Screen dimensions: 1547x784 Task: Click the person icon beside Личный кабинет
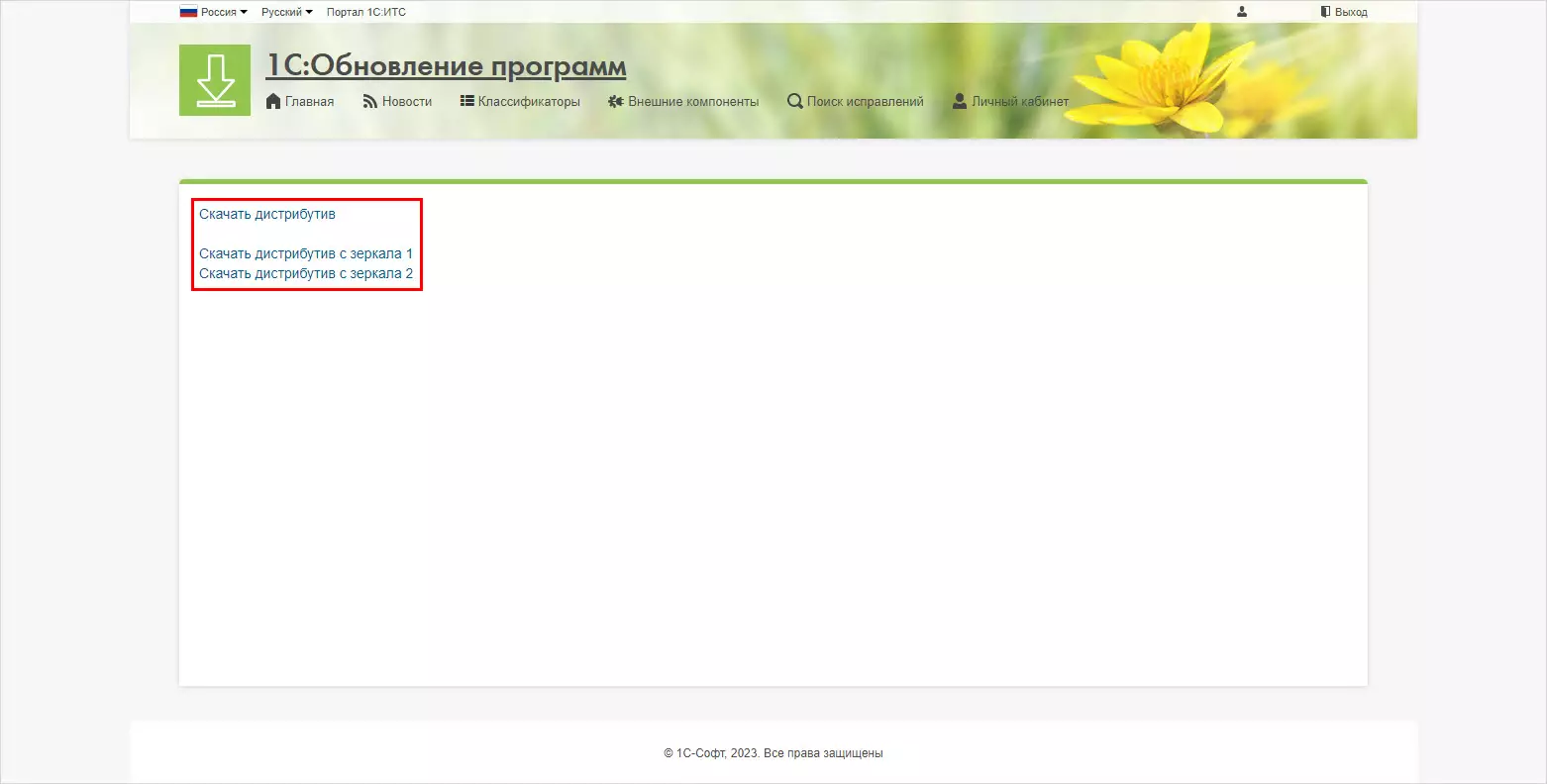pyautogui.click(x=960, y=101)
